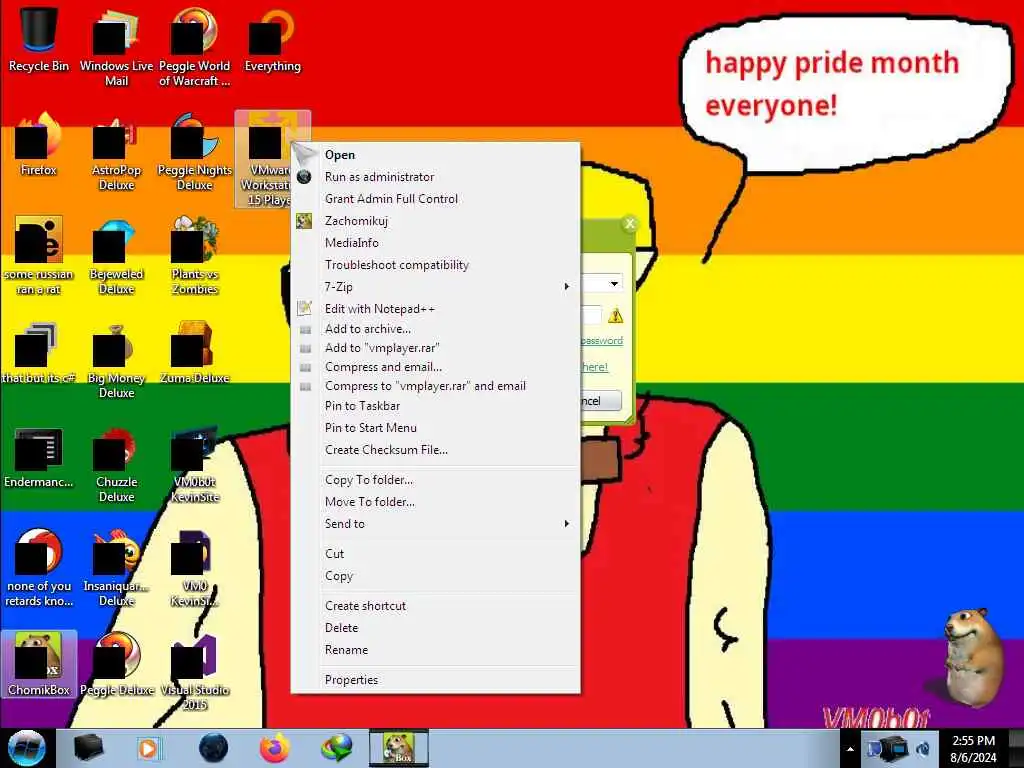
Task: Open Firefox from the taskbar
Action: click(275, 748)
